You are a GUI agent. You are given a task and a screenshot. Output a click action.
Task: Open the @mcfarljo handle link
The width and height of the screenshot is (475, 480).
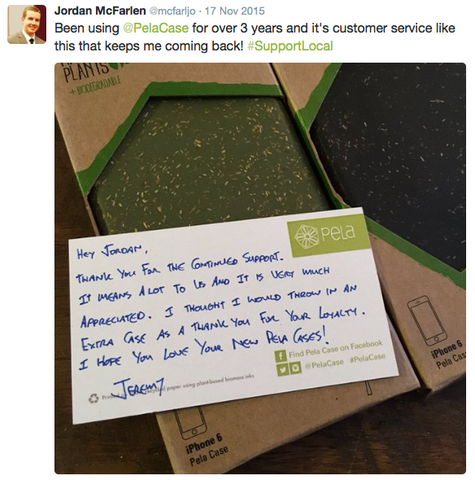(172, 11)
